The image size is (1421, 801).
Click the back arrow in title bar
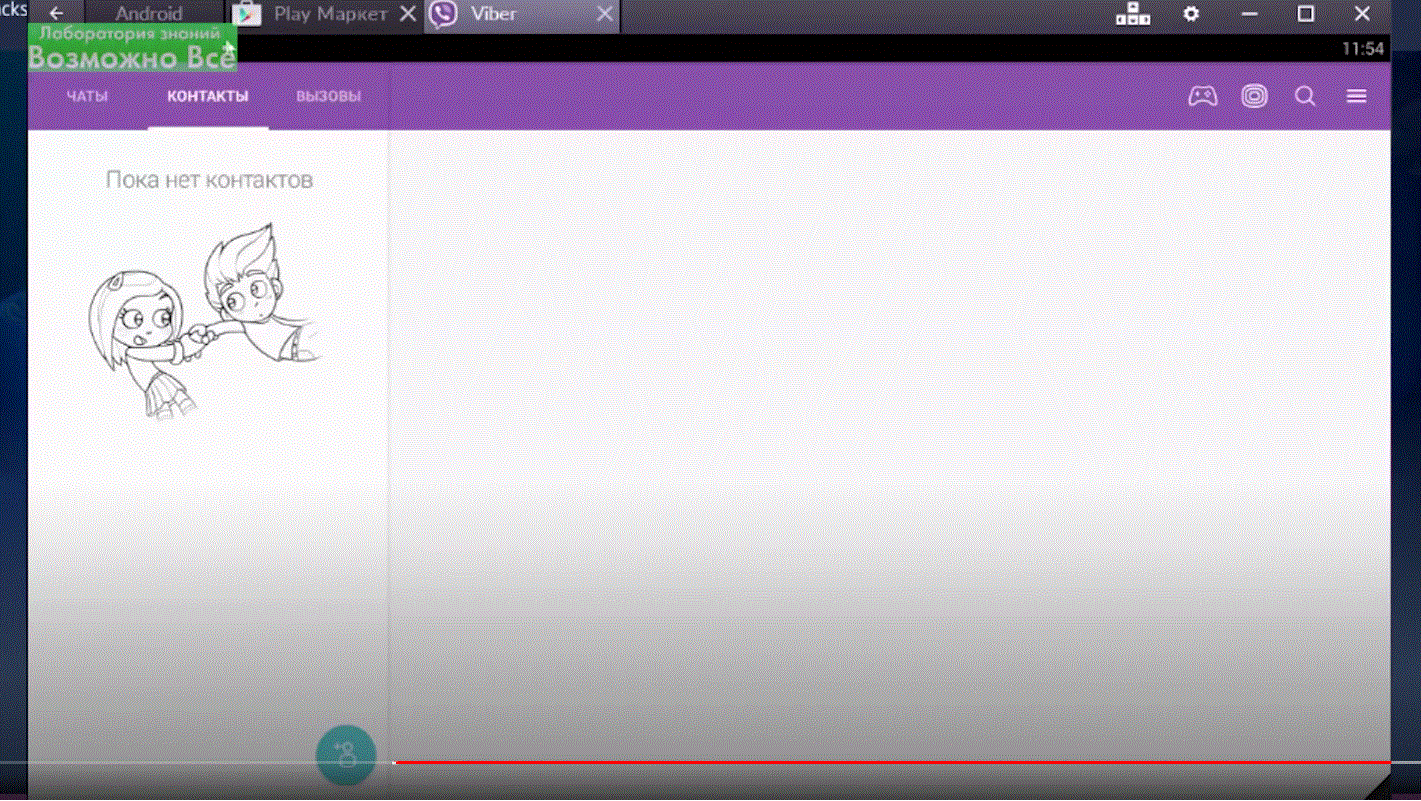[x=57, y=14]
